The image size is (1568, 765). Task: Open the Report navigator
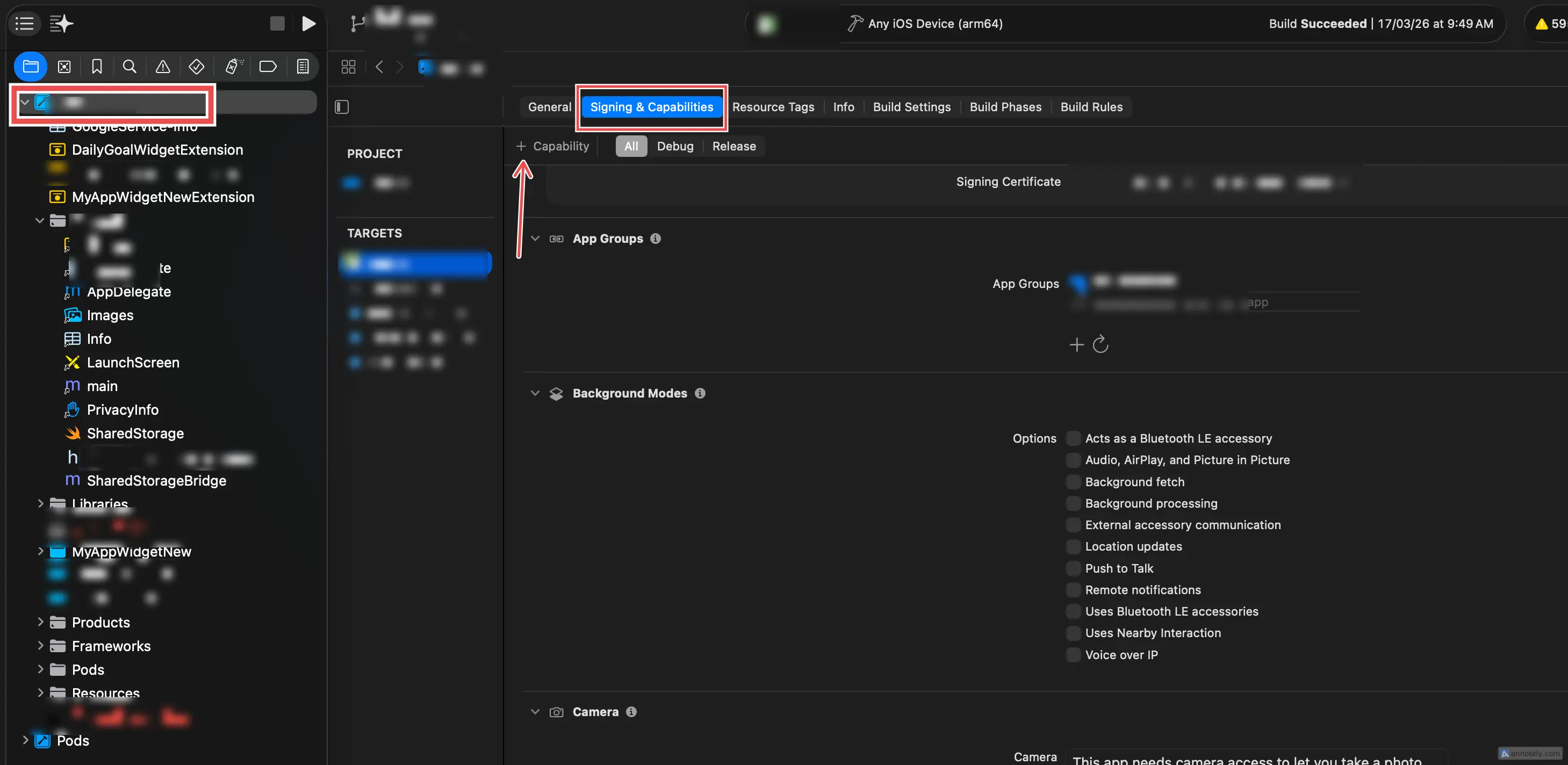(303, 66)
